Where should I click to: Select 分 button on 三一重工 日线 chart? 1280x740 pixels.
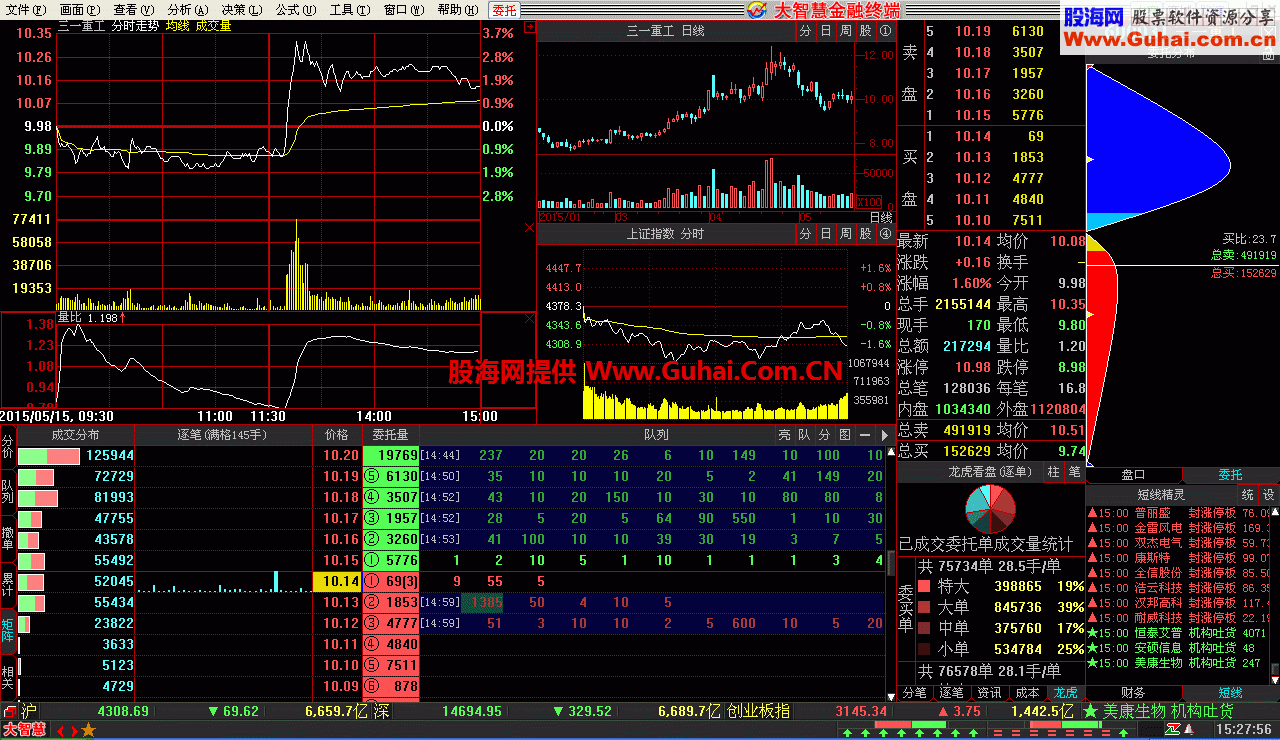pos(806,31)
